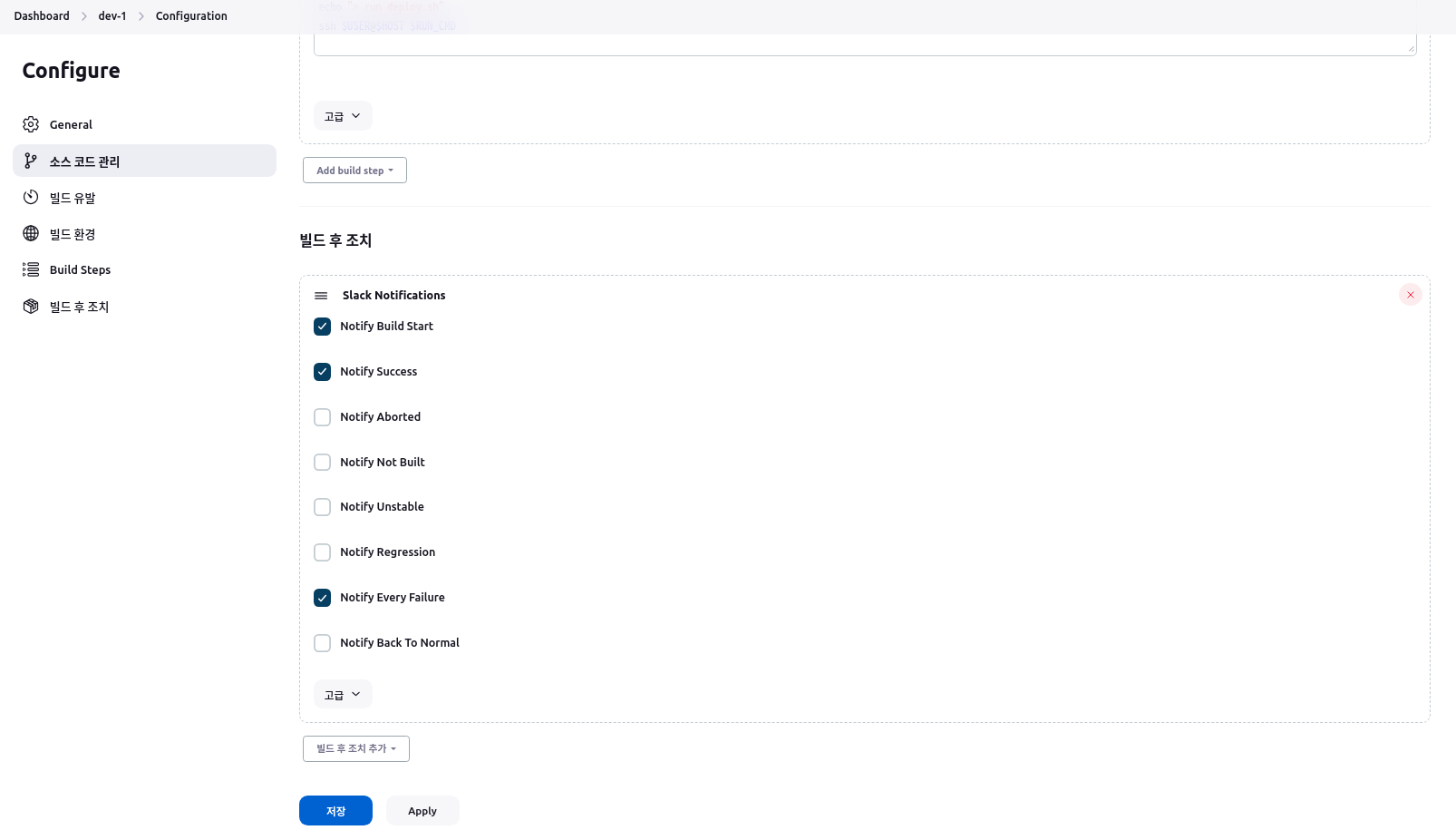
Task: Click the clock icon for 빌드 유발
Action: tap(31, 197)
